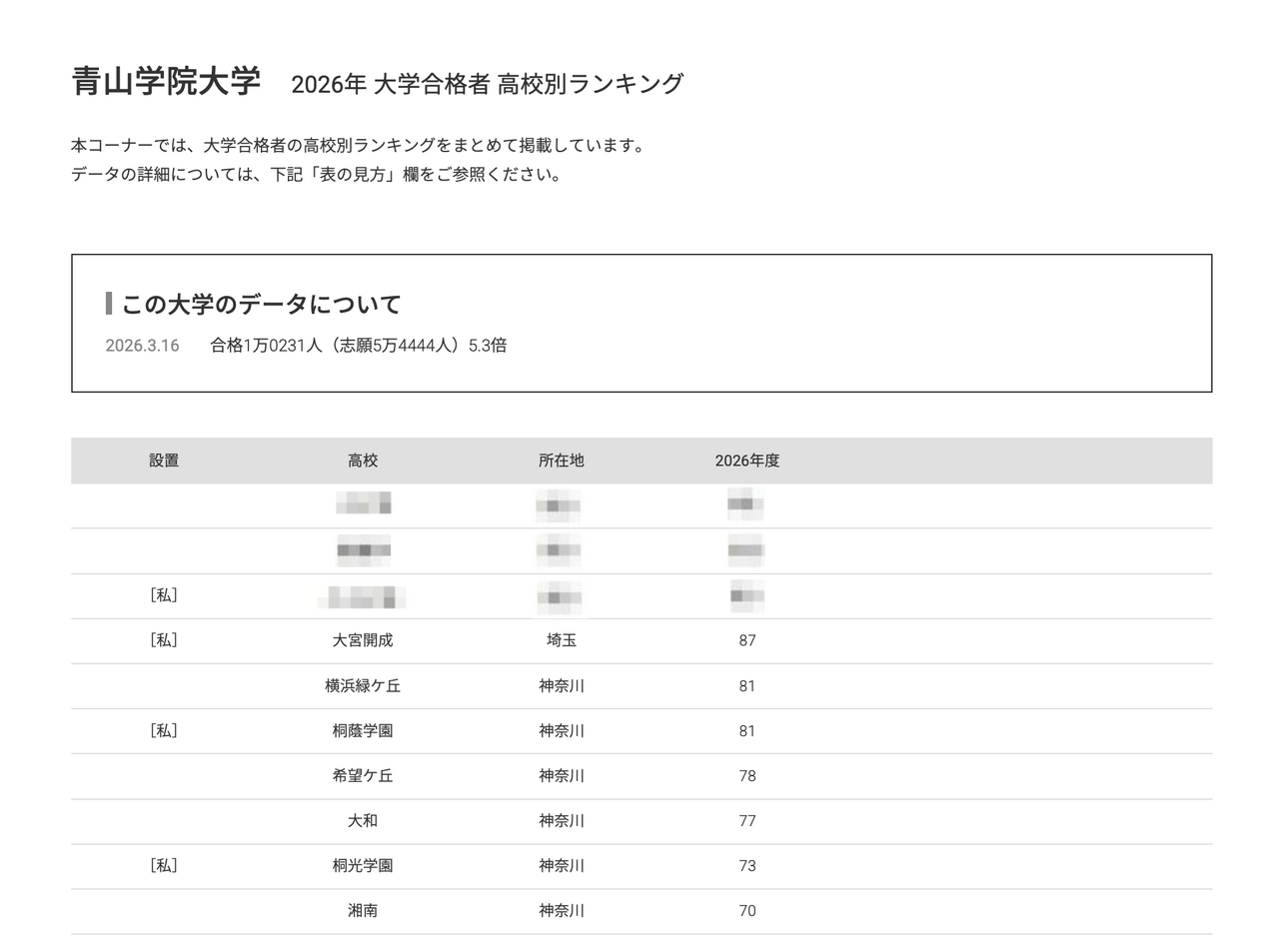Open the 湘南 school entry
The width and height of the screenshot is (1279, 952).
click(363, 910)
